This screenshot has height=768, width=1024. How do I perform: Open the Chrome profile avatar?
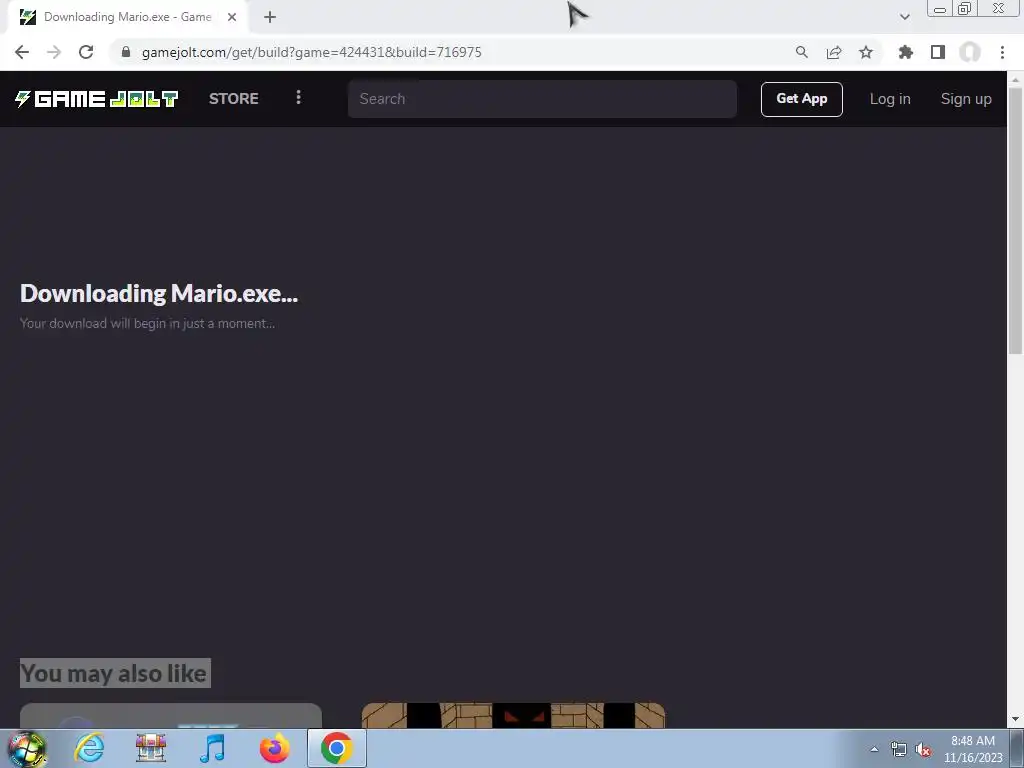(x=970, y=52)
